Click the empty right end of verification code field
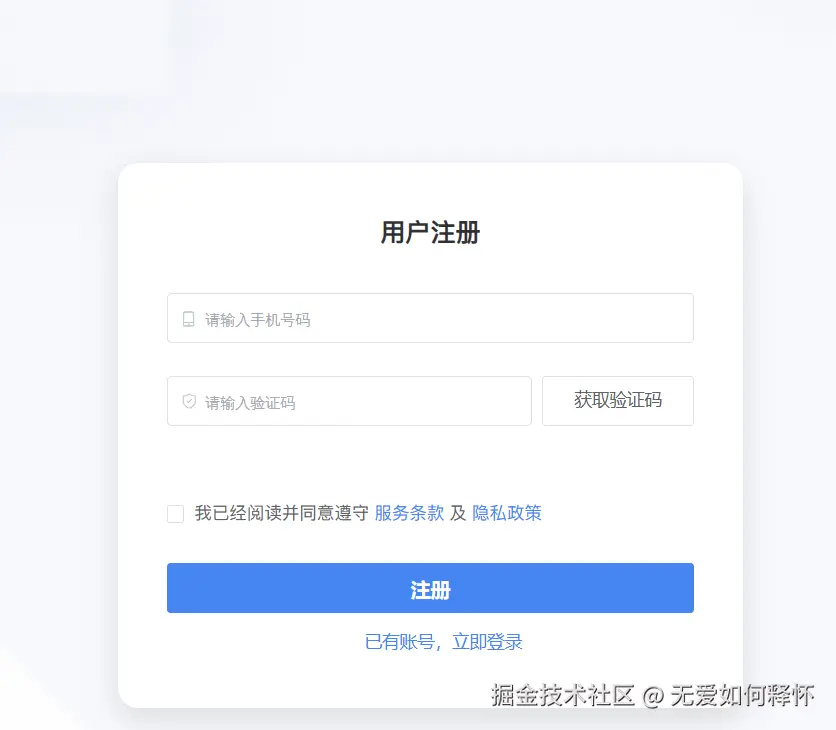The image size is (836, 730). coord(480,401)
